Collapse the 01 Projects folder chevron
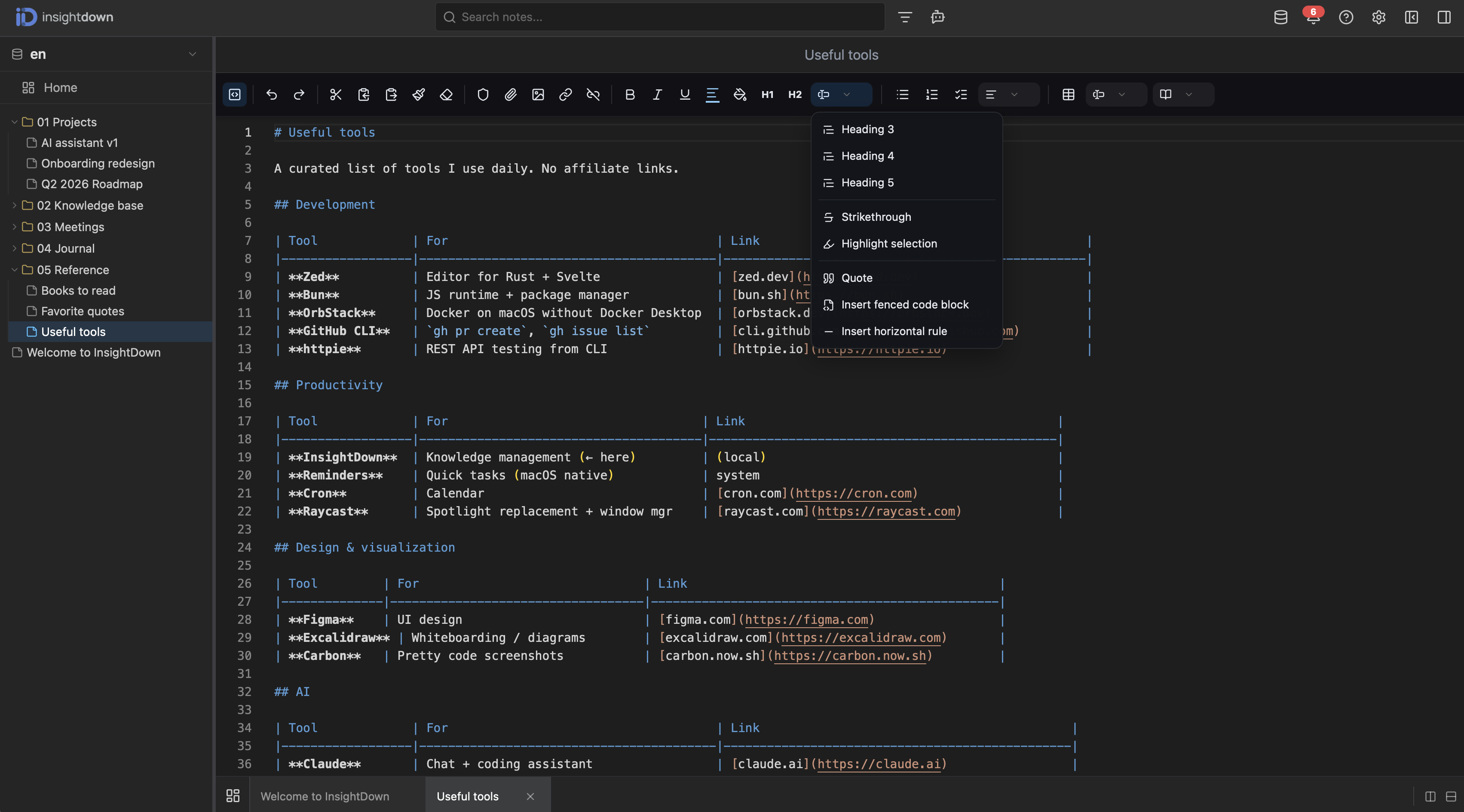This screenshot has width=1464, height=812. tap(14, 122)
